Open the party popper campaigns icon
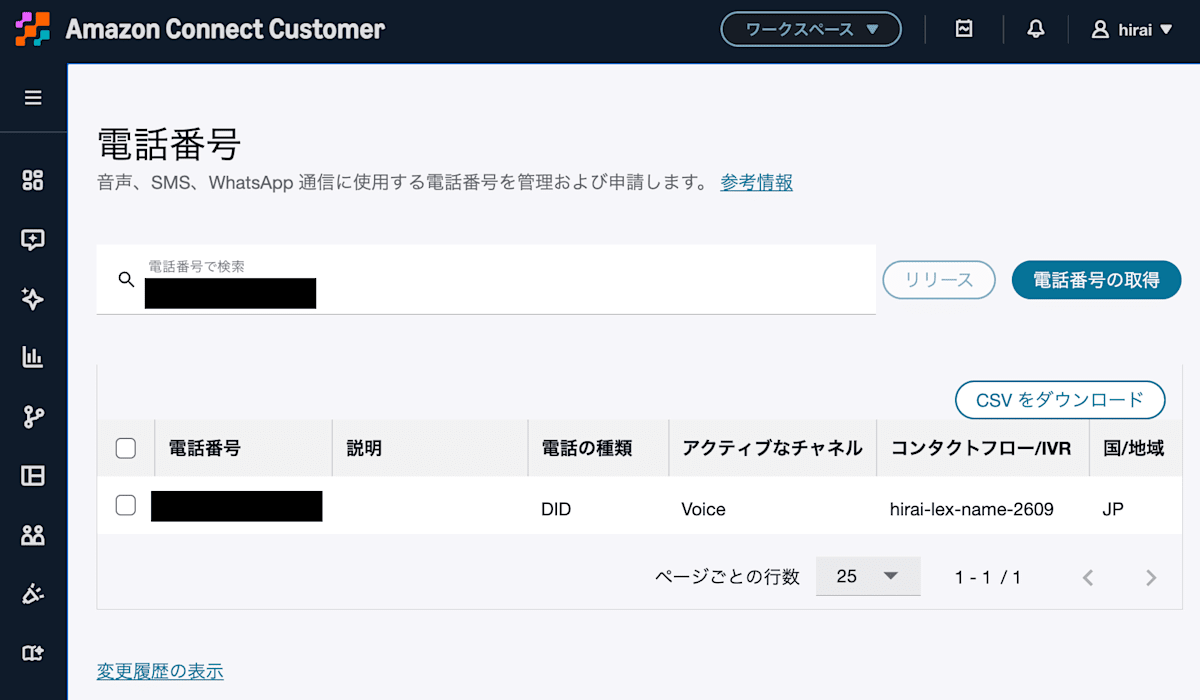 [33, 594]
